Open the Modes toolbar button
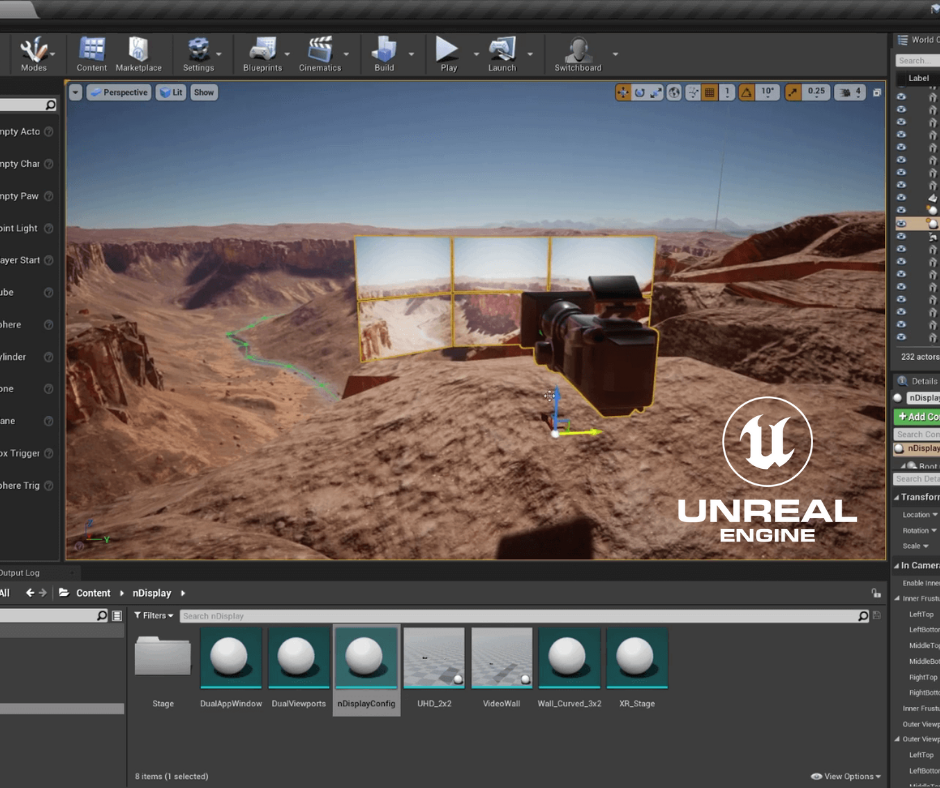The width and height of the screenshot is (940, 788). (x=34, y=54)
